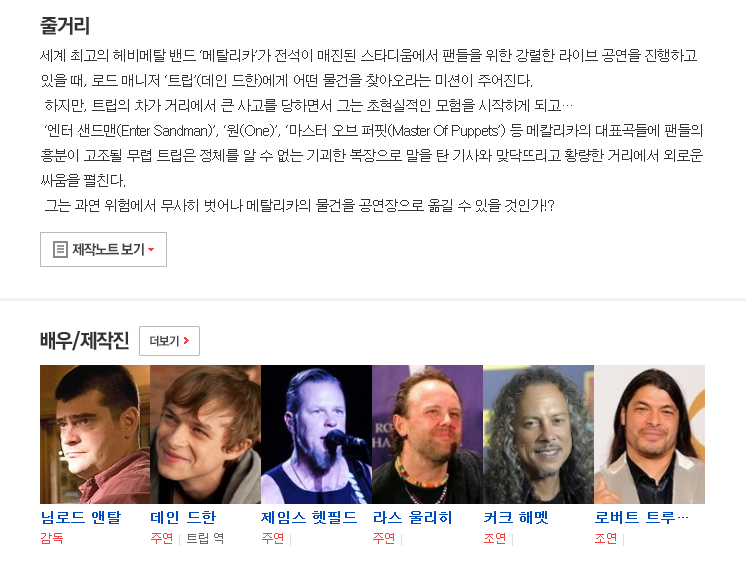The image size is (746, 566).
Task: Click the red chevron arrow in 더보기
Action: [x=186, y=341]
